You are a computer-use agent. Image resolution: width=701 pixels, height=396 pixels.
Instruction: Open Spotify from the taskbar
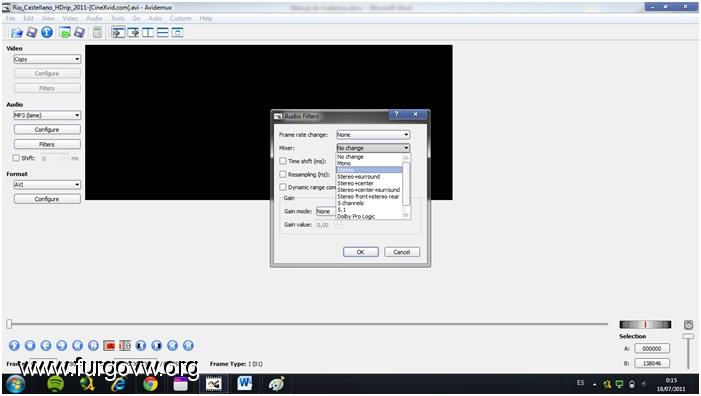[55, 384]
